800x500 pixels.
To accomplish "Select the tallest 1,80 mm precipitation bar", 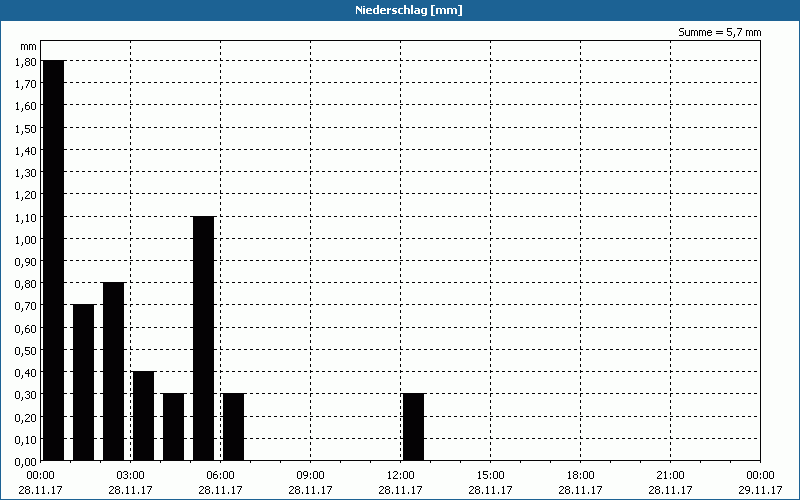I will click(x=54, y=260).
